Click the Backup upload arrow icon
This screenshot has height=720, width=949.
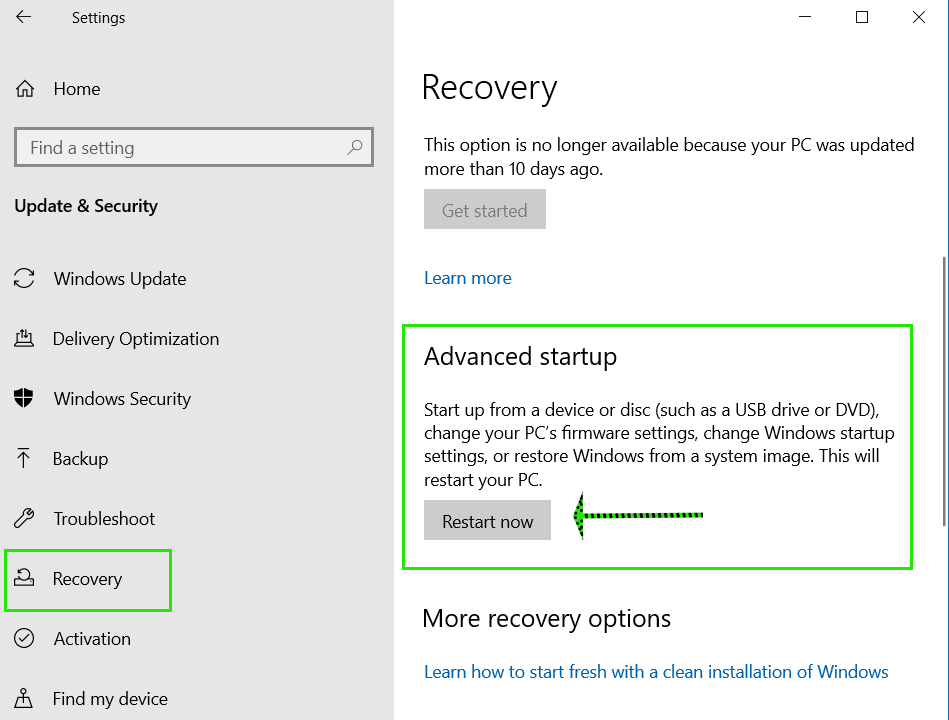[x=23, y=458]
